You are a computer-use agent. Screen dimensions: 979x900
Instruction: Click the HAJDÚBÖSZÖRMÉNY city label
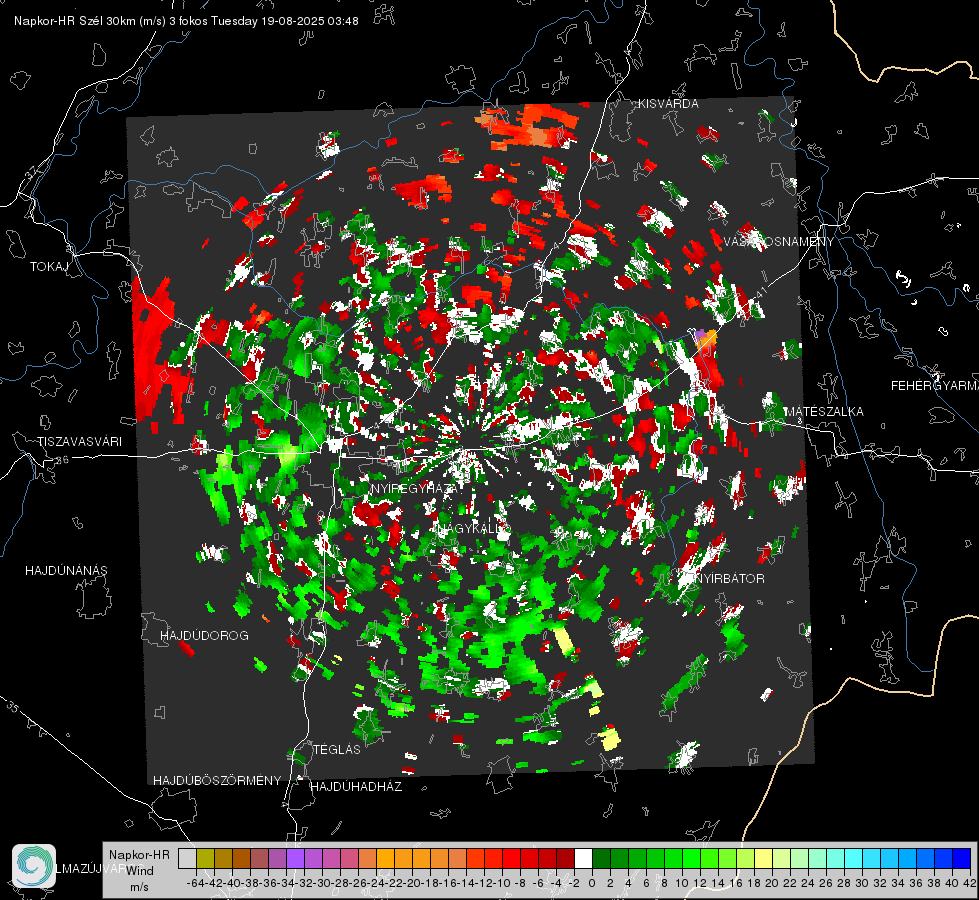click(217, 781)
